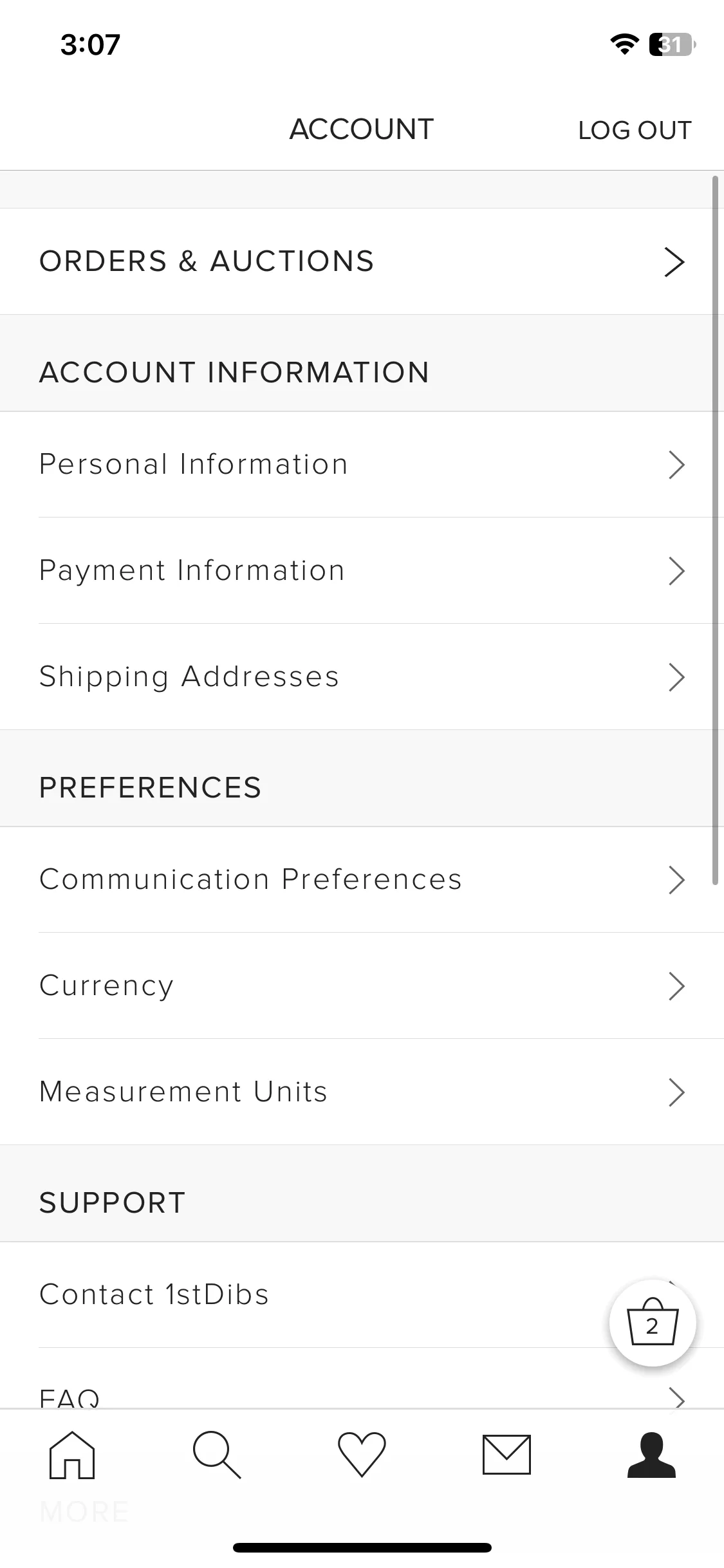This screenshot has width=724, height=1568.
Task: Open Favorites heart icon
Action: [362, 1455]
